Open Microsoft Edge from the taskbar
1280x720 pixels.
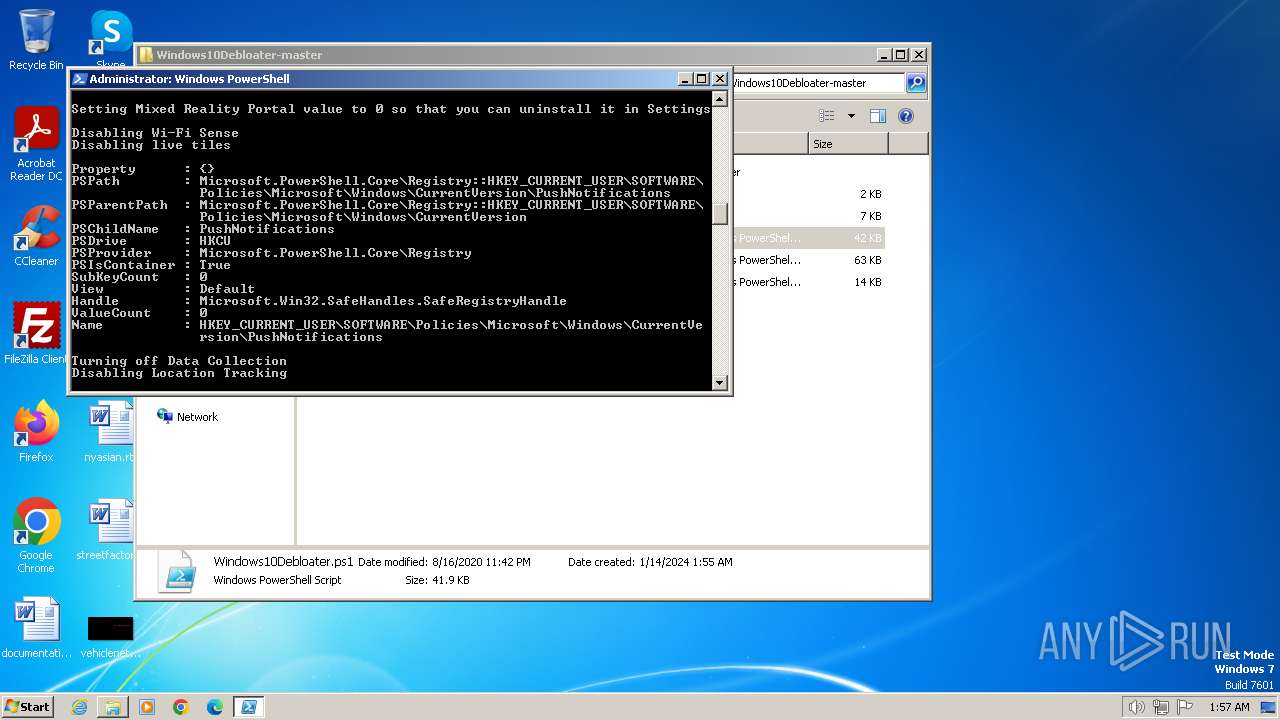click(215, 707)
